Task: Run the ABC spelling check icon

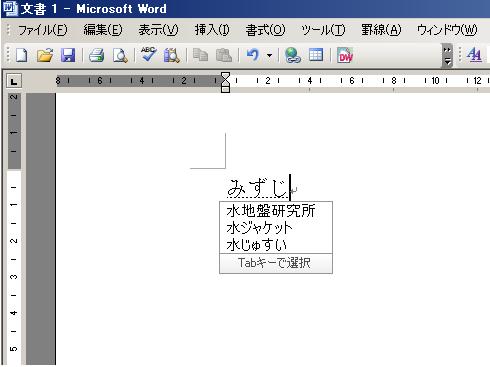Action: tap(148, 54)
